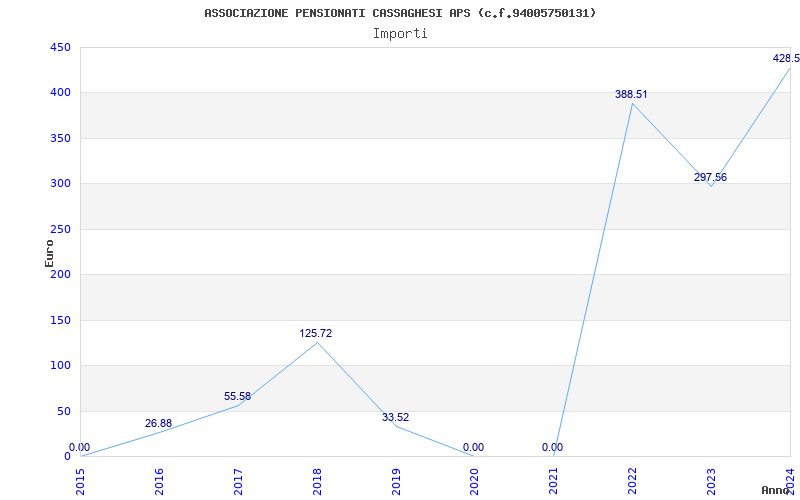
Task: Click the 26.88 data label
Action: coord(158,423)
